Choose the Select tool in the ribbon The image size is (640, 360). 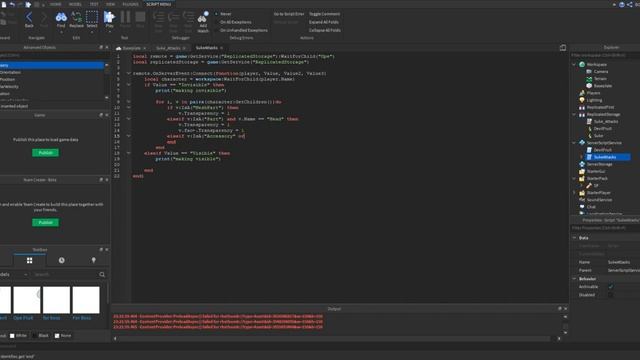92,19
